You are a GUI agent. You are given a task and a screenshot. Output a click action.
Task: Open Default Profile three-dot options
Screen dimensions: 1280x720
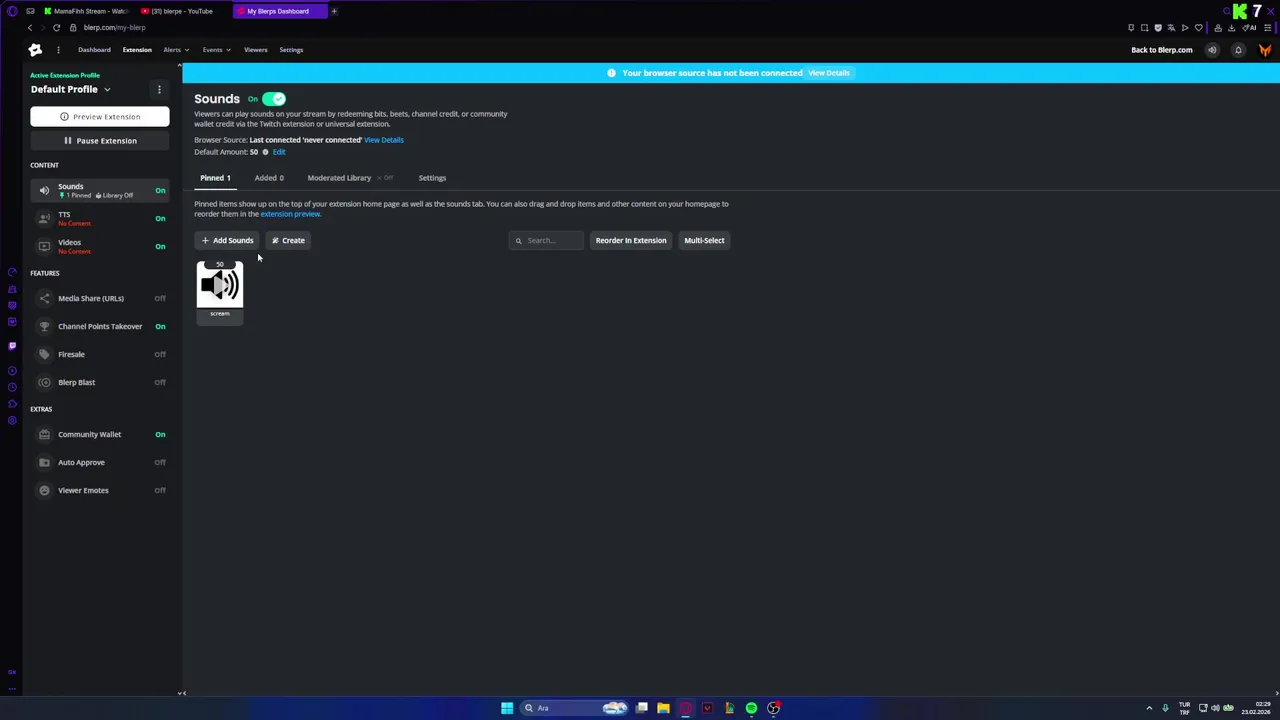click(159, 89)
